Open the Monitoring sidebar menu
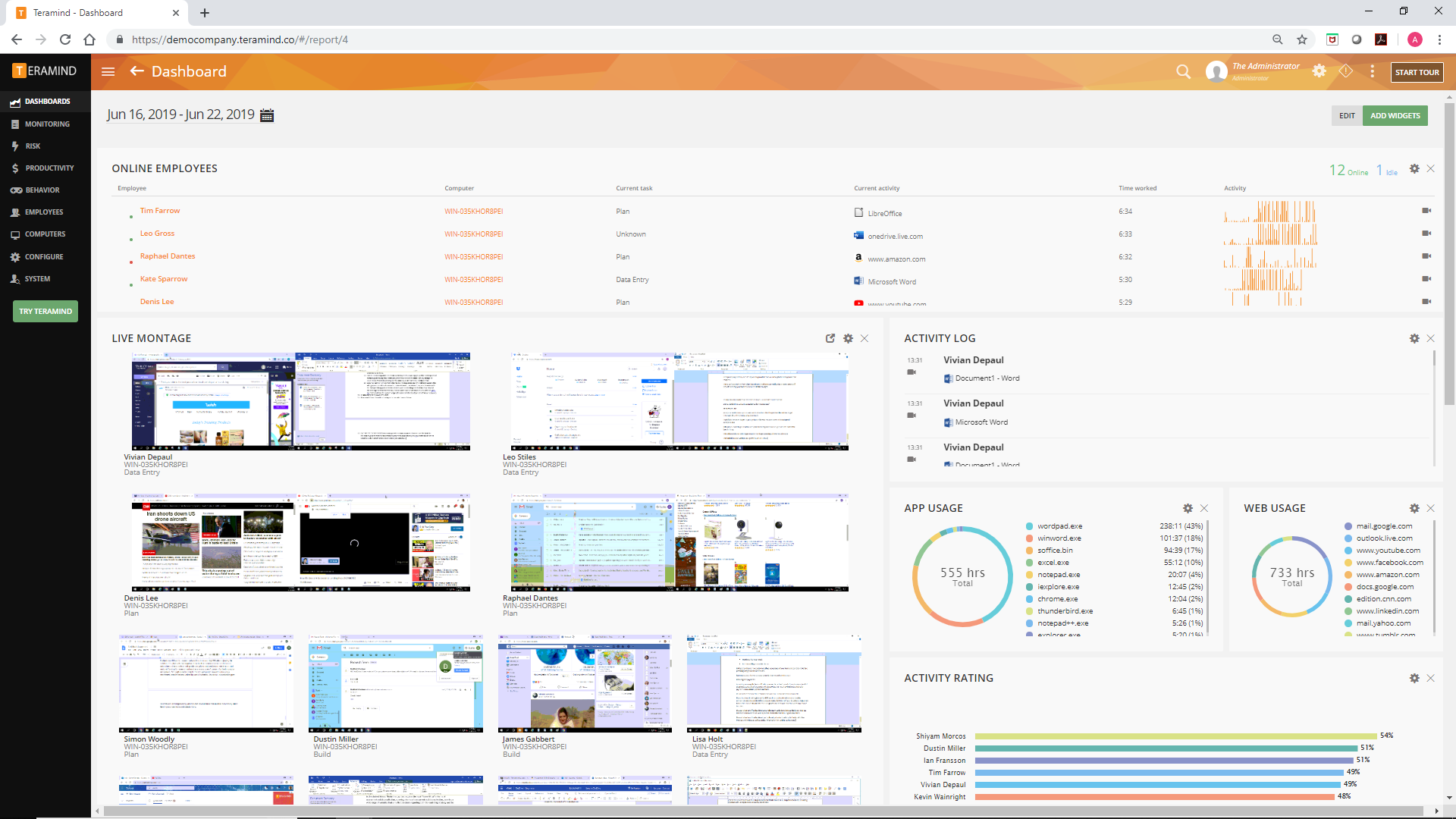This screenshot has width=1456, height=819. pos(47,124)
